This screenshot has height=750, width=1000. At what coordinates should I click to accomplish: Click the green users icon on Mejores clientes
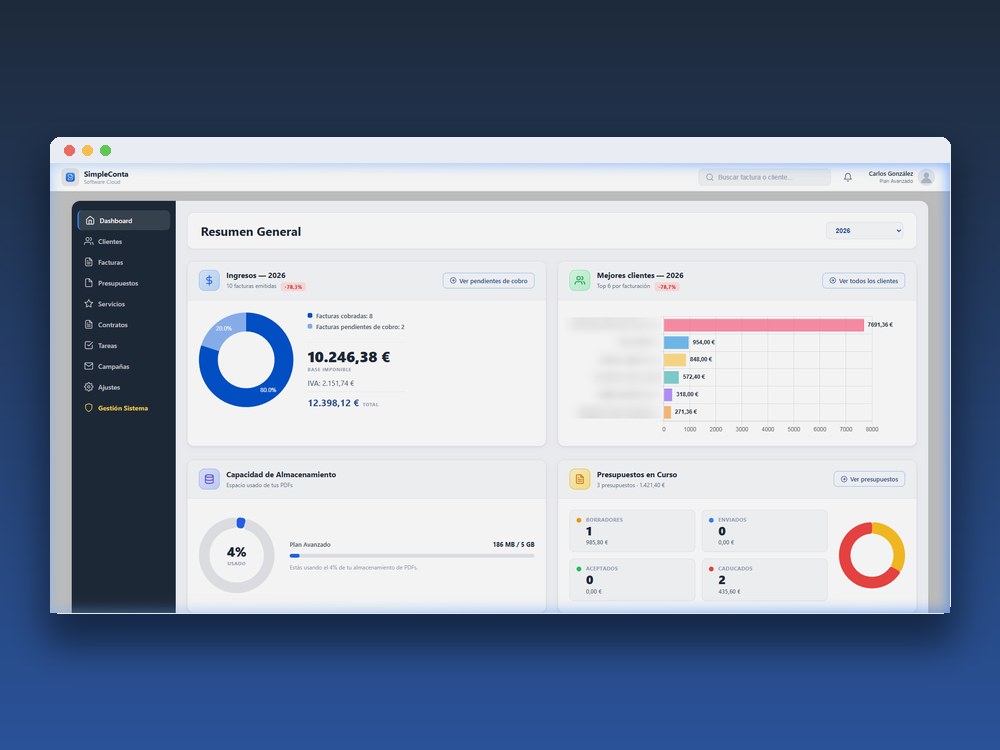pos(580,281)
